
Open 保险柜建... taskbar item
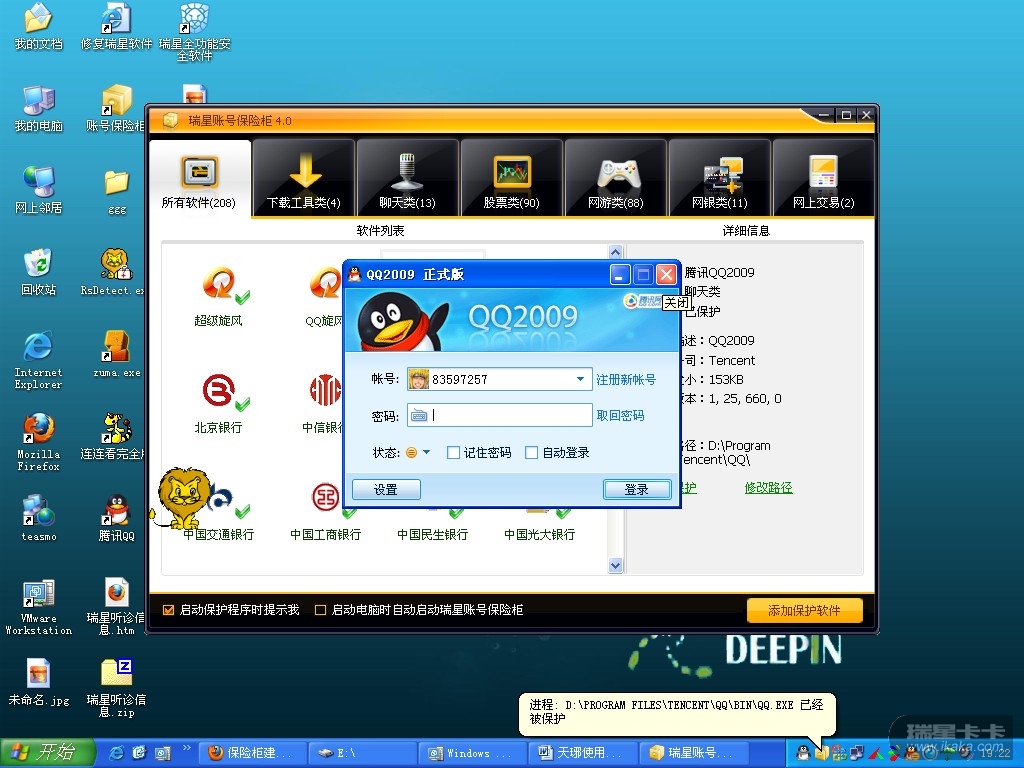252,753
